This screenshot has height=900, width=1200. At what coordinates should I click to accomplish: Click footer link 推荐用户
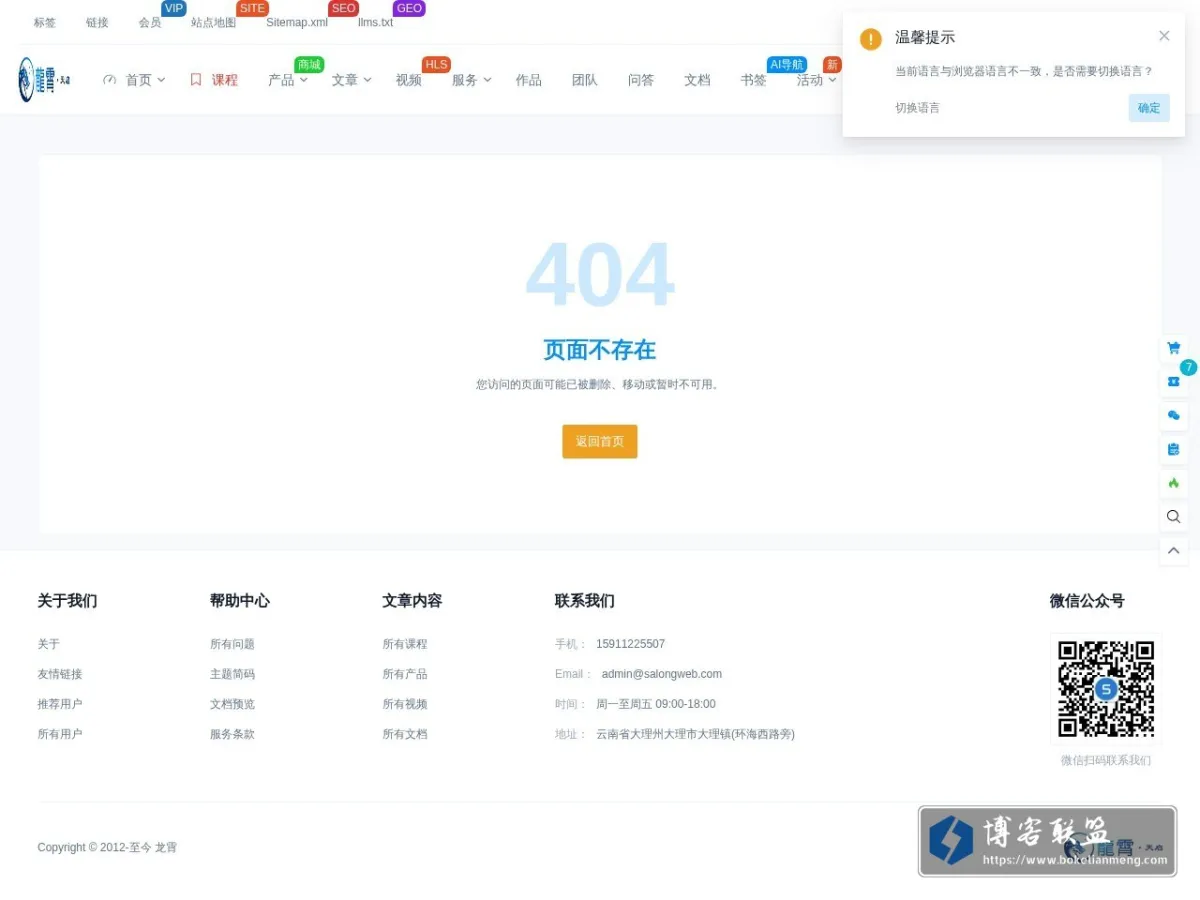tap(60, 704)
